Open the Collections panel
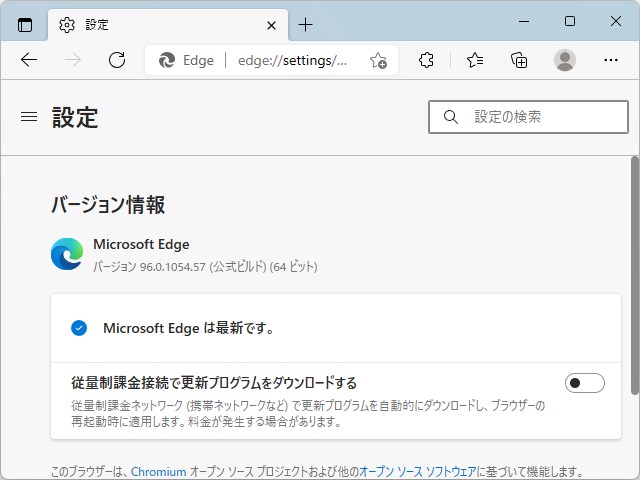This screenshot has height=480, width=640. tap(519, 60)
